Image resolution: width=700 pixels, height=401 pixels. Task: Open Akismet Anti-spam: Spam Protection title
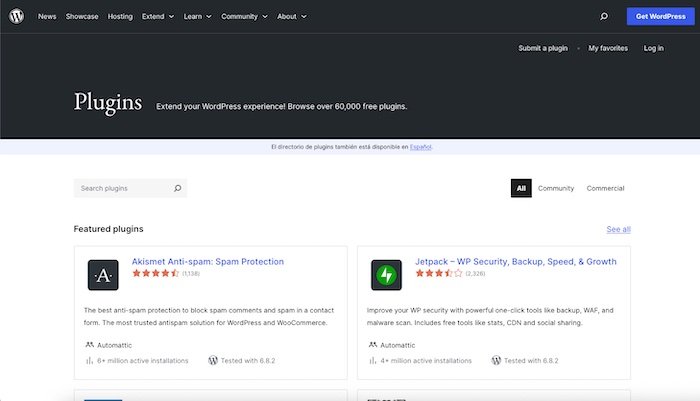click(208, 262)
